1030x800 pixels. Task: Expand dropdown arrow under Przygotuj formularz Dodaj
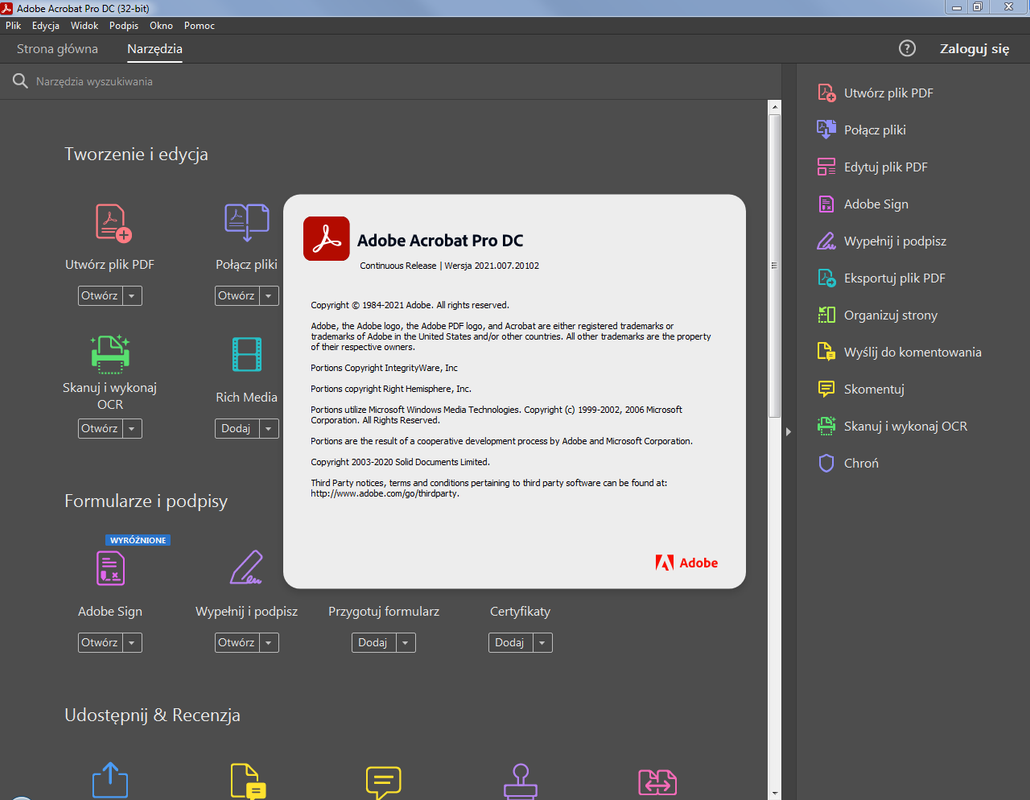point(405,642)
